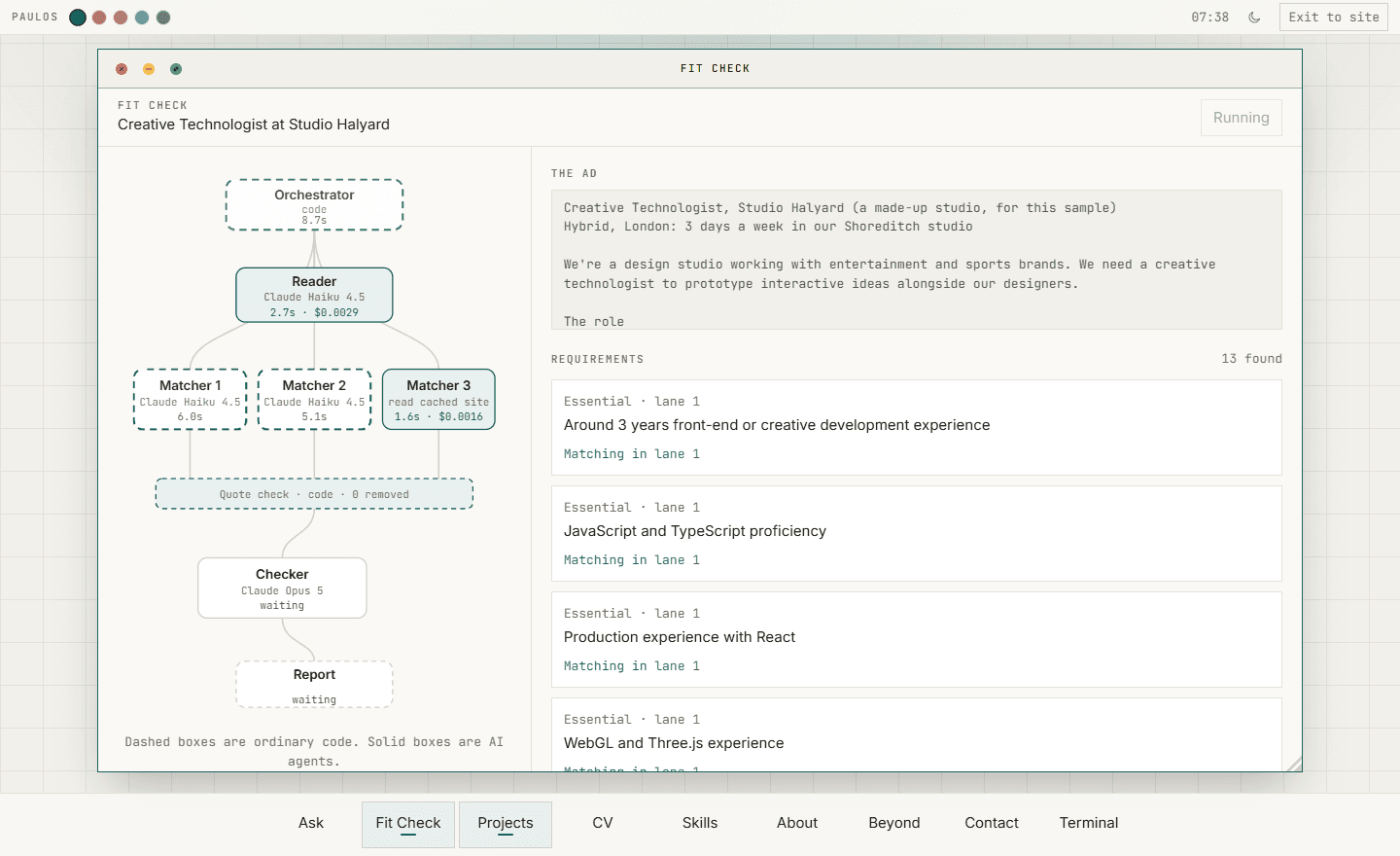Select the Orchestrator node
Screen dimensions: 1400x856
click(x=314, y=204)
